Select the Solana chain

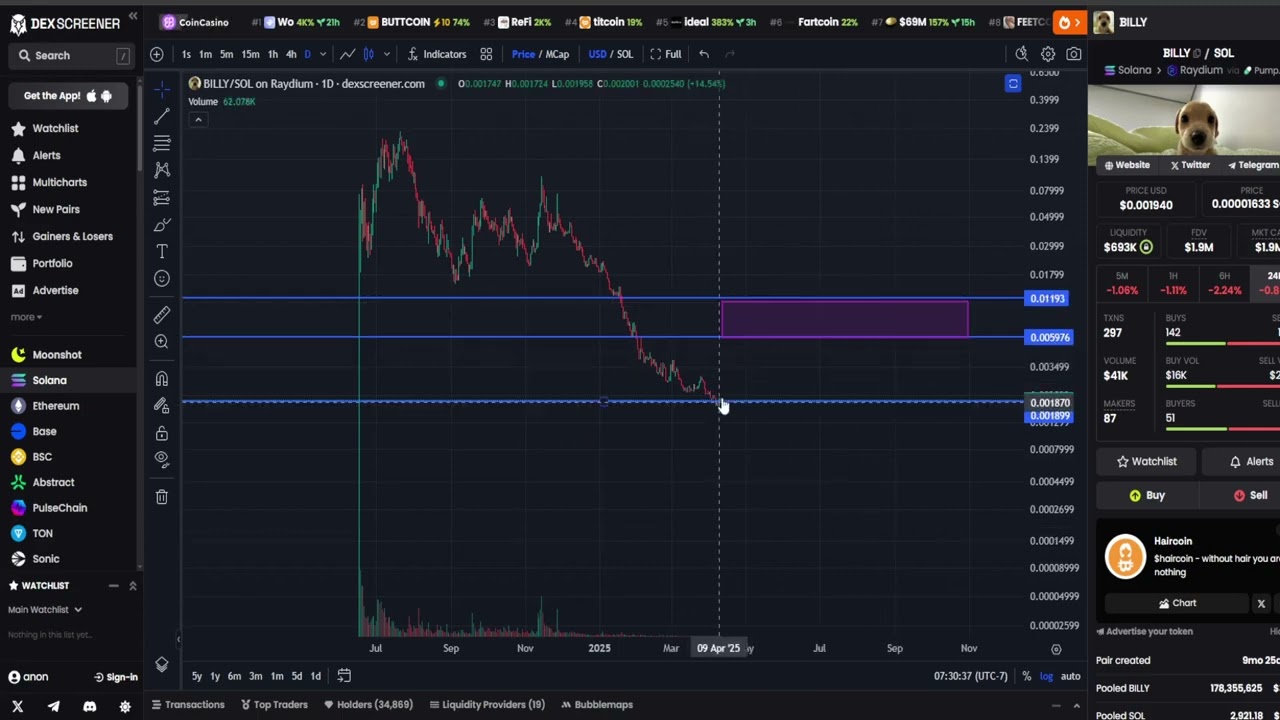49,380
